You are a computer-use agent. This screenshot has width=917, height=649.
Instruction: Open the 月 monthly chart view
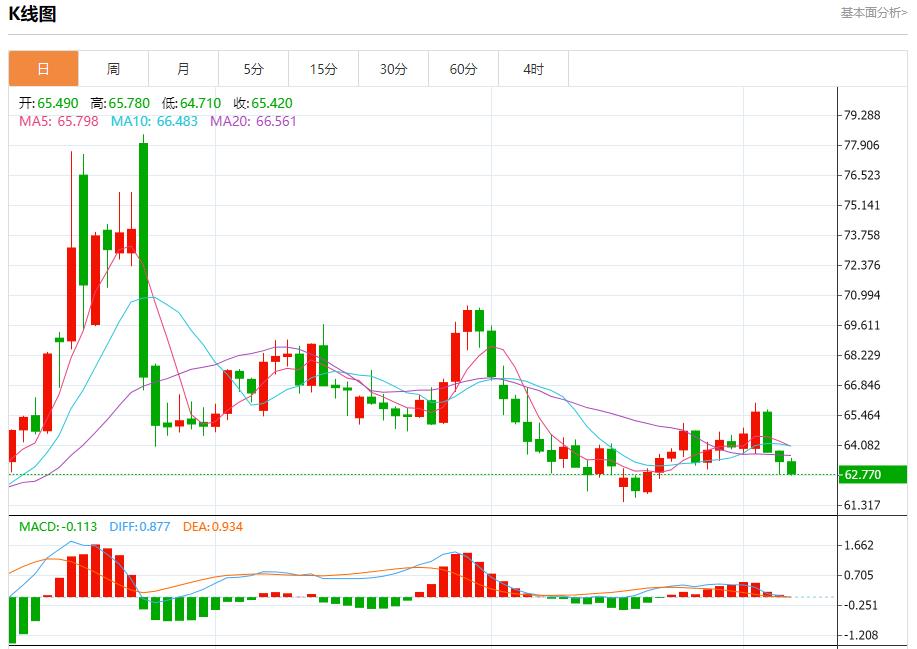click(x=183, y=68)
